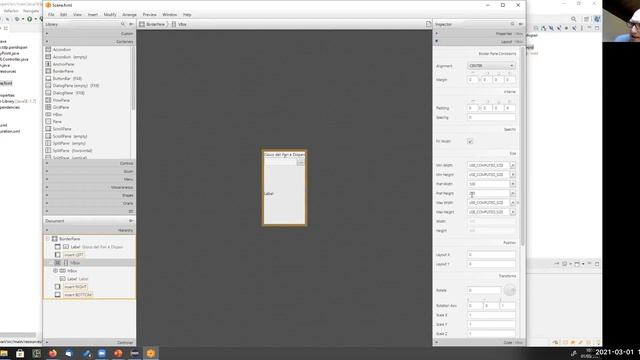Open the File menu
Viewport: 640px width, 360px height.
coord(51,15)
